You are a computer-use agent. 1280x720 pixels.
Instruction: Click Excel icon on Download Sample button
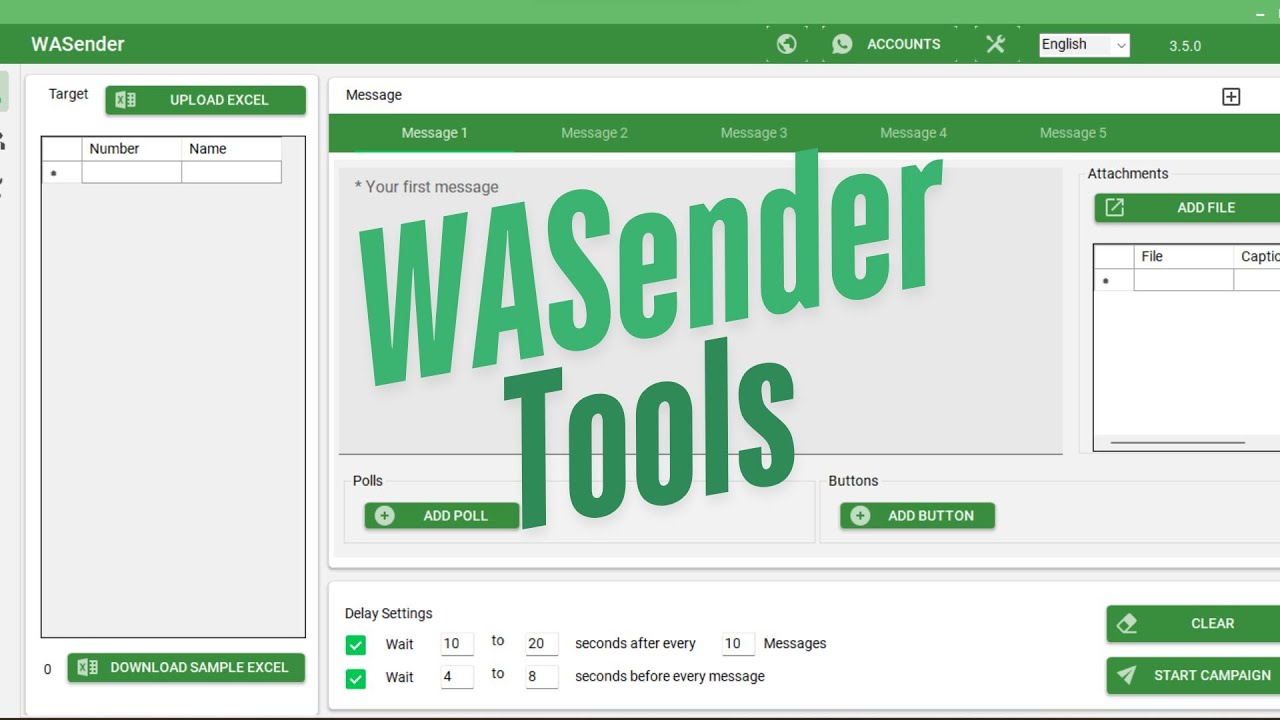(x=87, y=667)
